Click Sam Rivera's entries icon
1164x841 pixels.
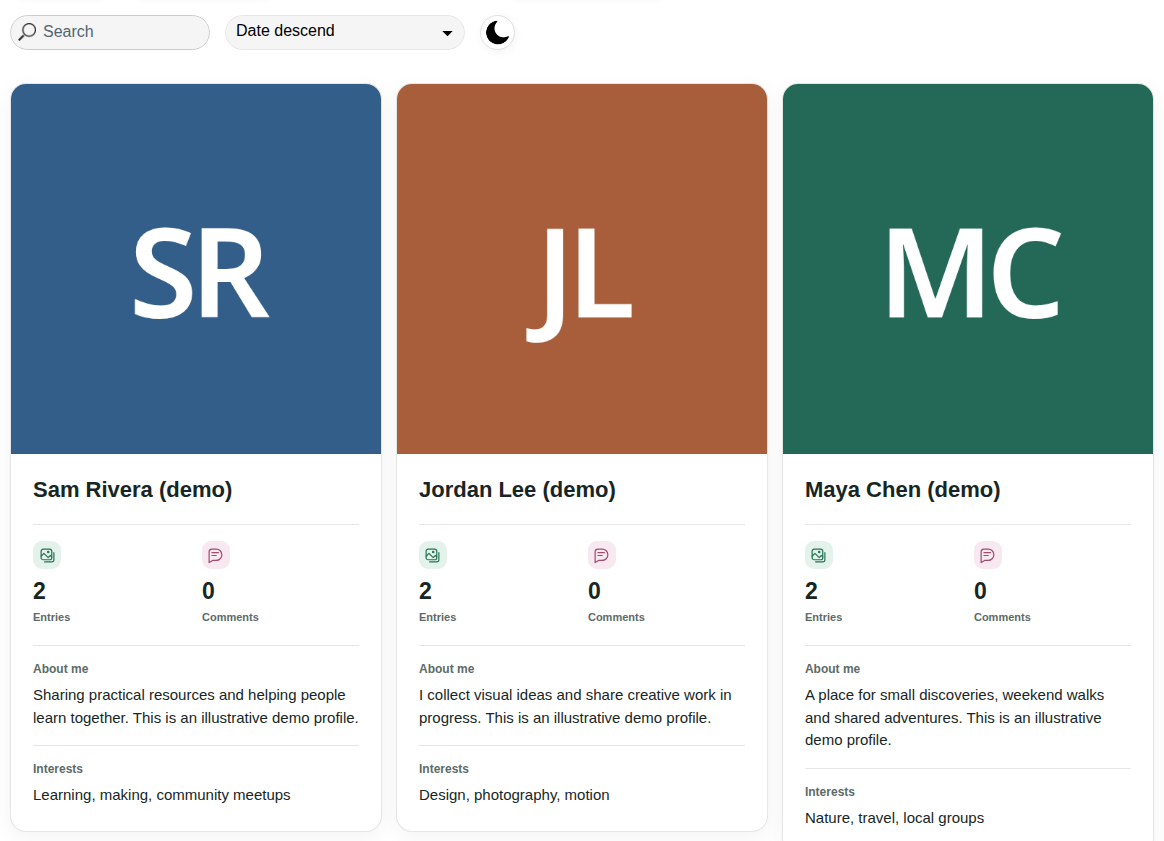(47, 555)
